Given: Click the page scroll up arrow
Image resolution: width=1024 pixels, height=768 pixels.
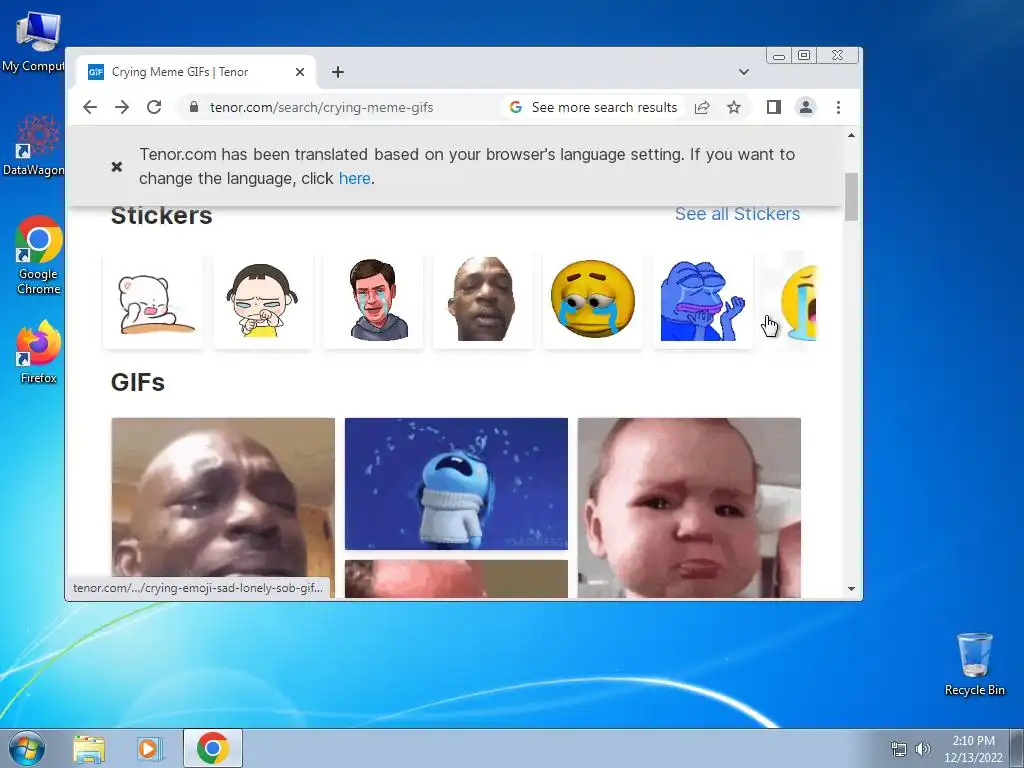Looking at the screenshot, I should click(x=851, y=135).
